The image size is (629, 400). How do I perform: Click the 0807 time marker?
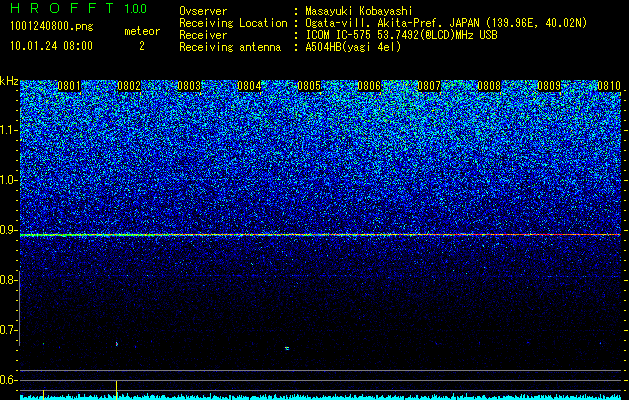pyautogui.click(x=429, y=86)
